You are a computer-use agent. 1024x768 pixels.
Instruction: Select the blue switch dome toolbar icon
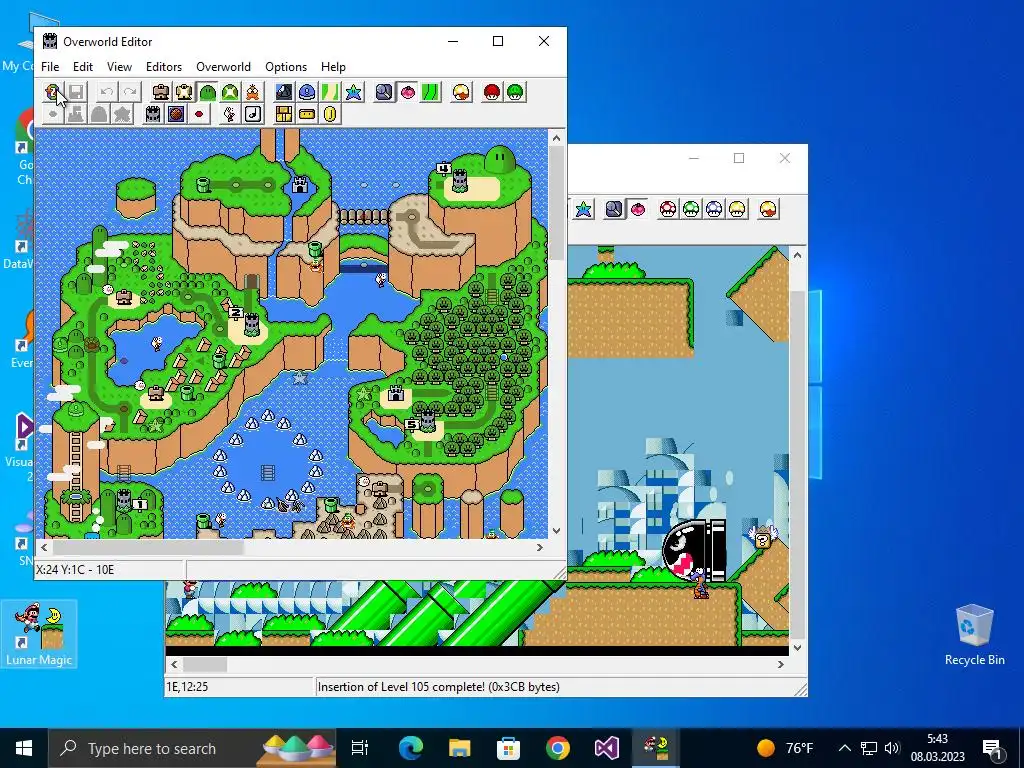coord(307,92)
